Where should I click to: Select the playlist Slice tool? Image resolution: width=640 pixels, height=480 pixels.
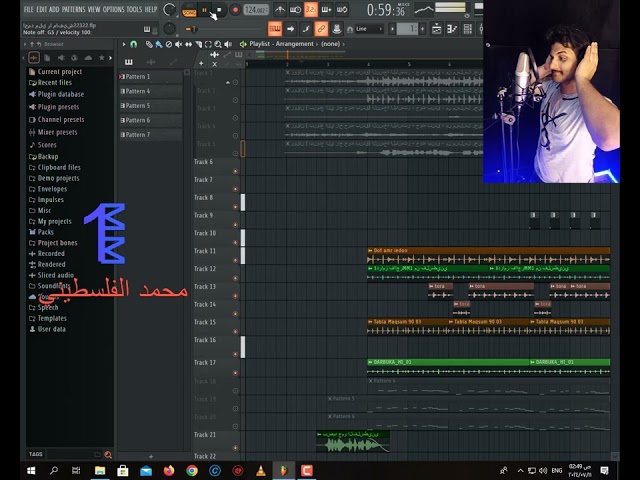(x=198, y=44)
